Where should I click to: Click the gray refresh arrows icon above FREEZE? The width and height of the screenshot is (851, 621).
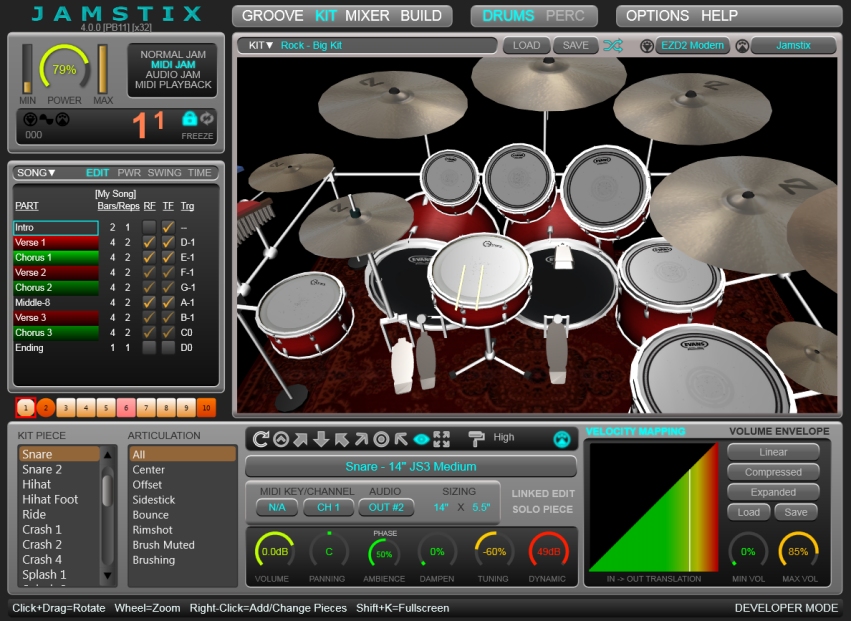(207, 118)
